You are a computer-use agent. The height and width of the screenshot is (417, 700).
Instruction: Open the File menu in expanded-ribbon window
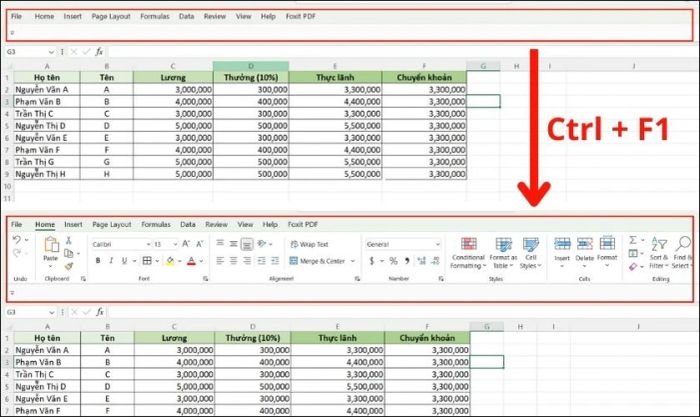pos(17,225)
